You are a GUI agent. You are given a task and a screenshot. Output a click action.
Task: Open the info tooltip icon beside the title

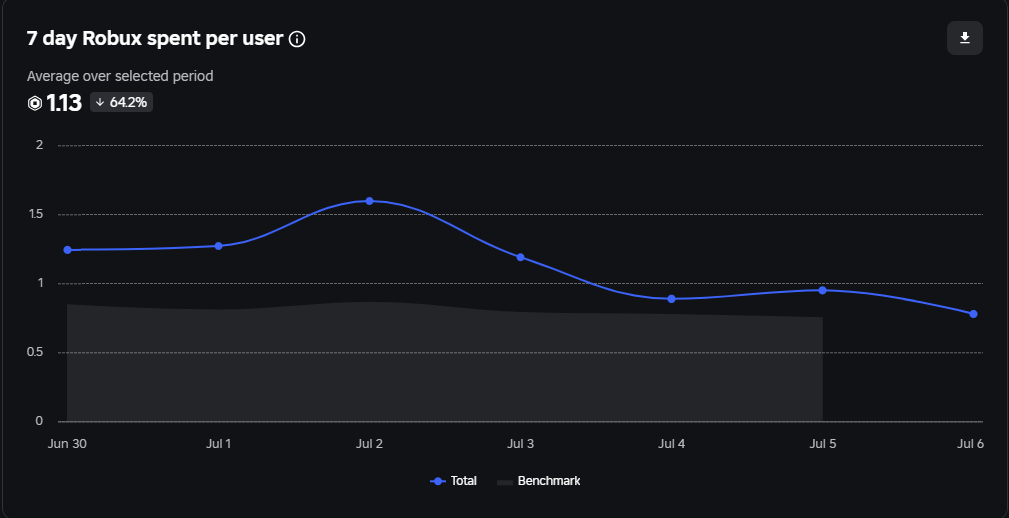pyautogui.click(x=297, y=39)
